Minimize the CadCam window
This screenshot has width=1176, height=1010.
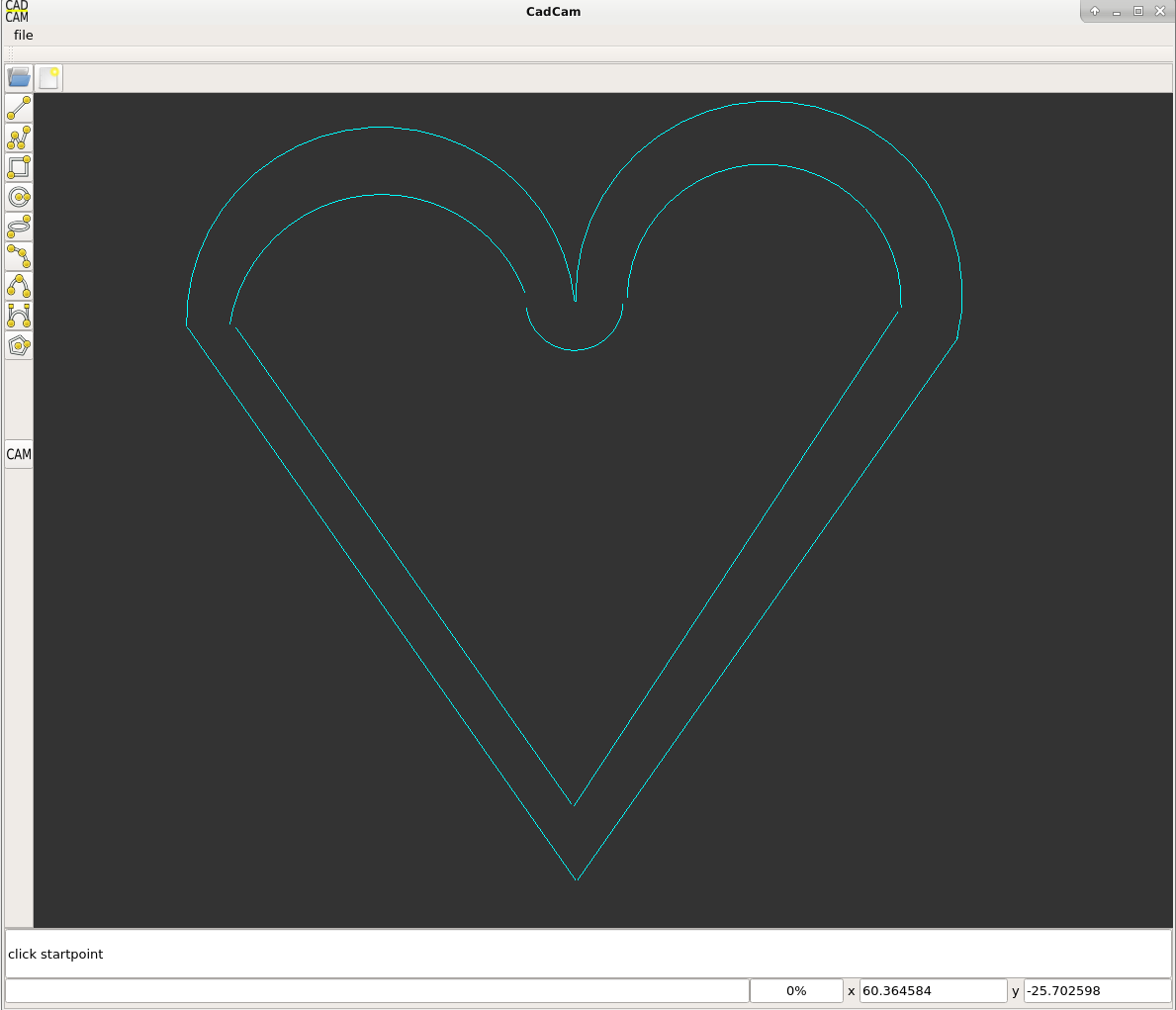[1117, 11]
